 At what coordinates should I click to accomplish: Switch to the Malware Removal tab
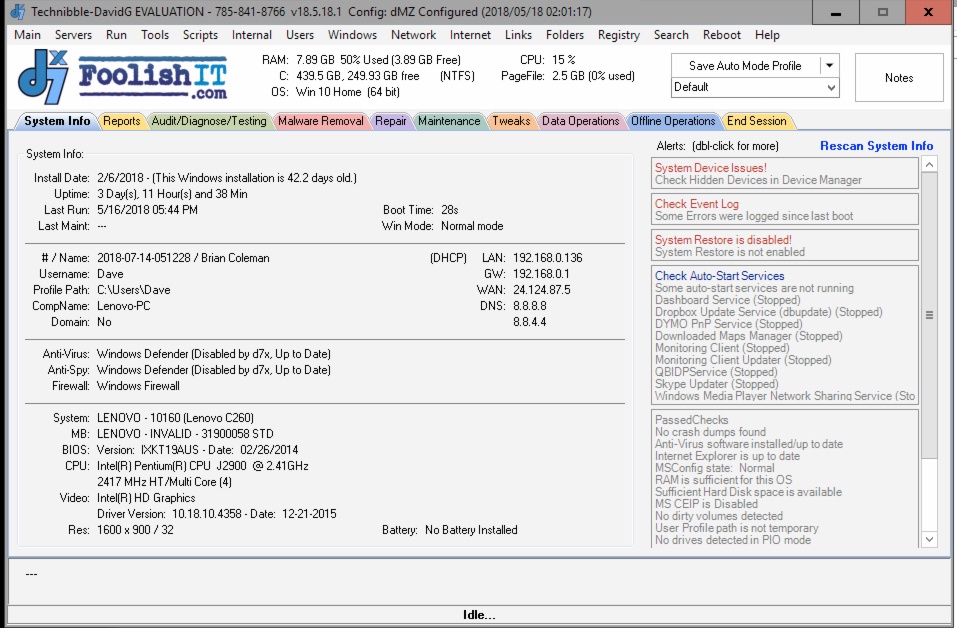point(320,121)
